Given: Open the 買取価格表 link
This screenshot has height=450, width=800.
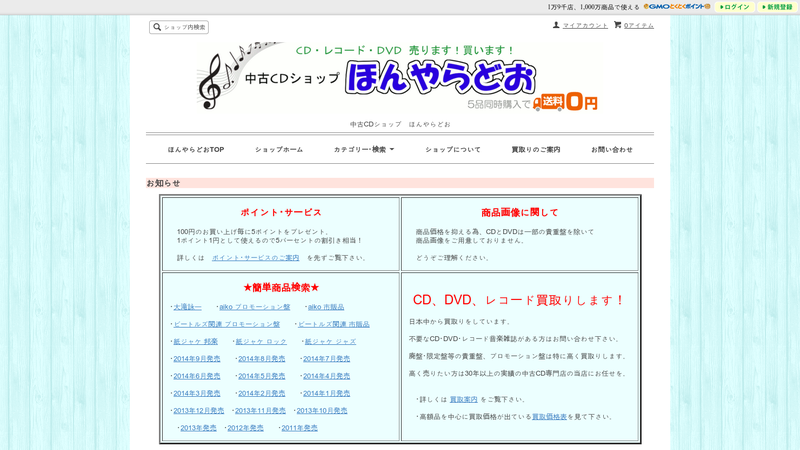Looking at the screenshot, I should click(549, 417).
